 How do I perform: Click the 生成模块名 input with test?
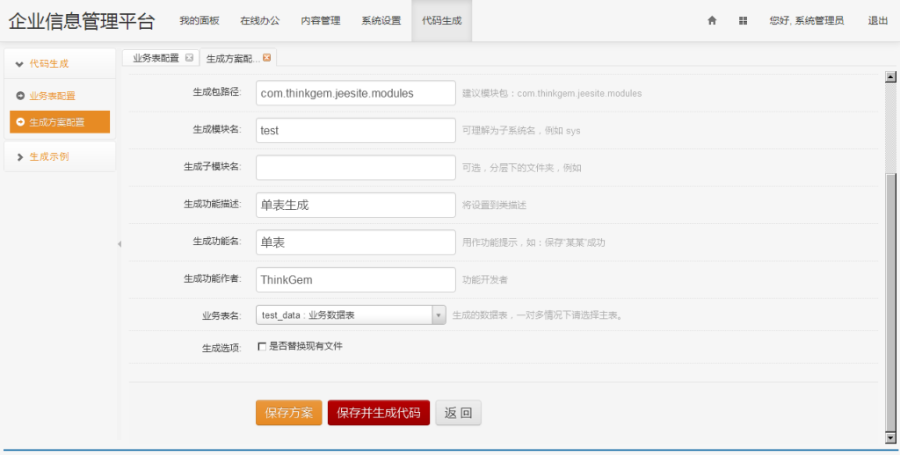pyautogui.click(x=356, y=130)
